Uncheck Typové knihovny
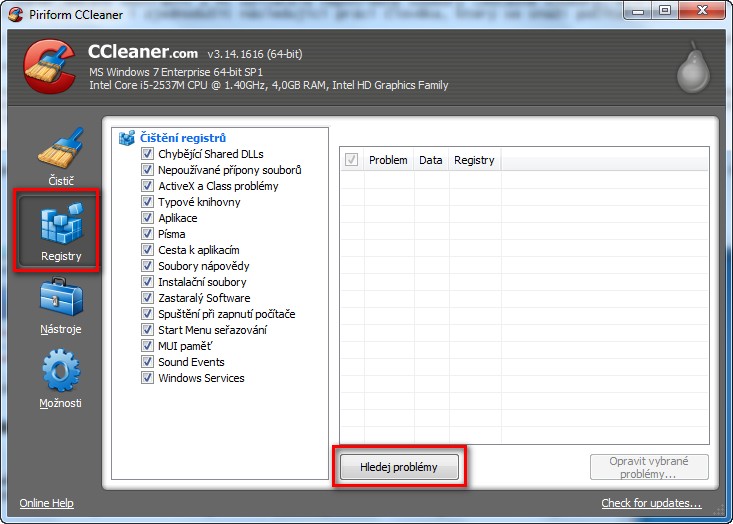The height and width of the screenshot is (524, 733). [x=147, y=201]
